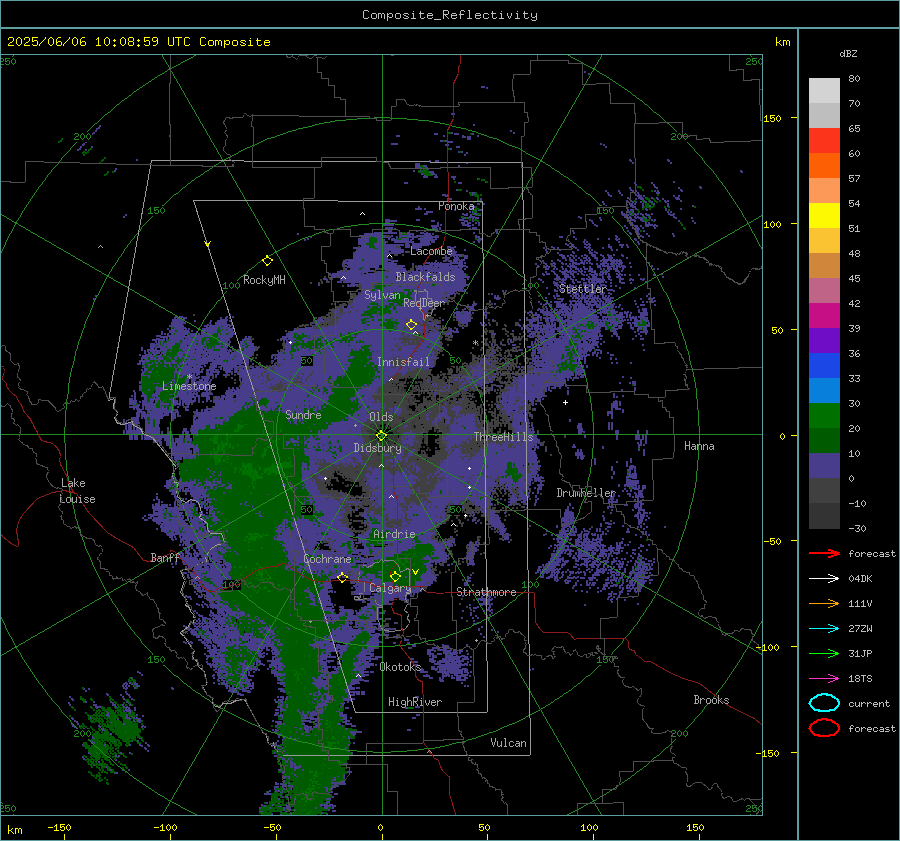Click the HighRiver label
The image size is (900, 841).
coord(415,702)
